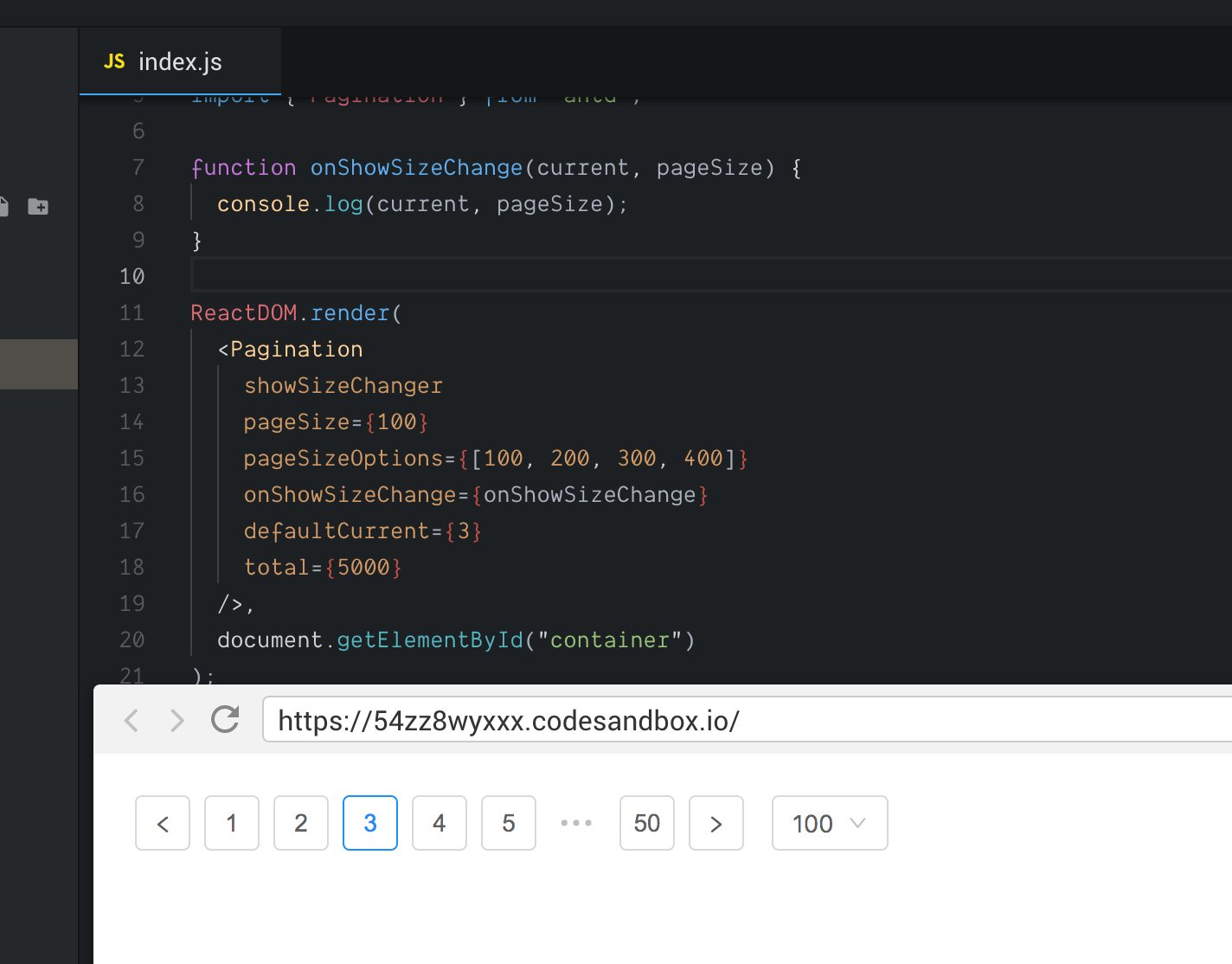Go to next page with right chevron
Image resolution: width=1232 pixels, height=964 pixels.
click(x=715, y=823)
